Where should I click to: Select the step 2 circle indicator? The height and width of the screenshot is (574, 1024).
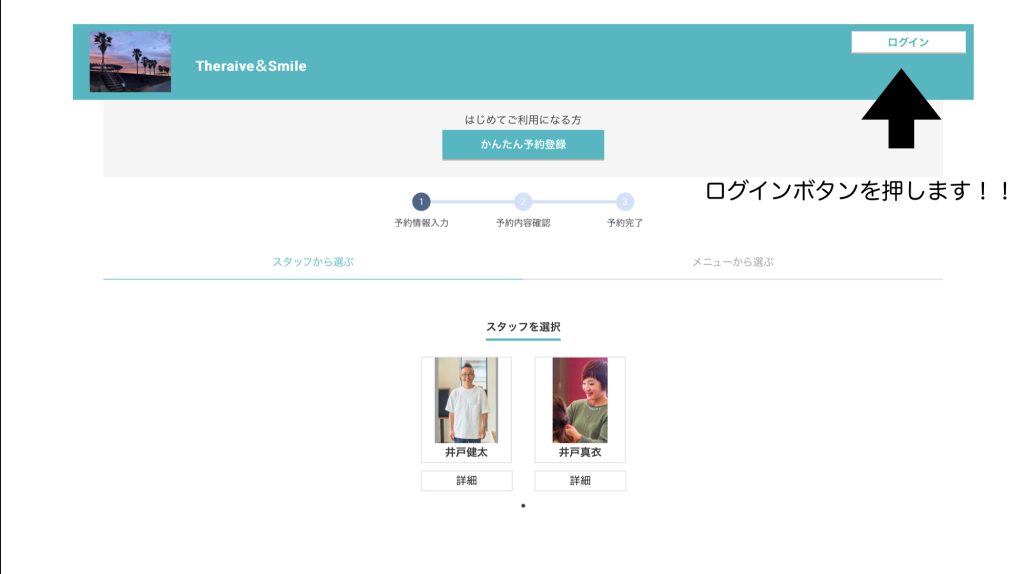click(x=523, y=202)
